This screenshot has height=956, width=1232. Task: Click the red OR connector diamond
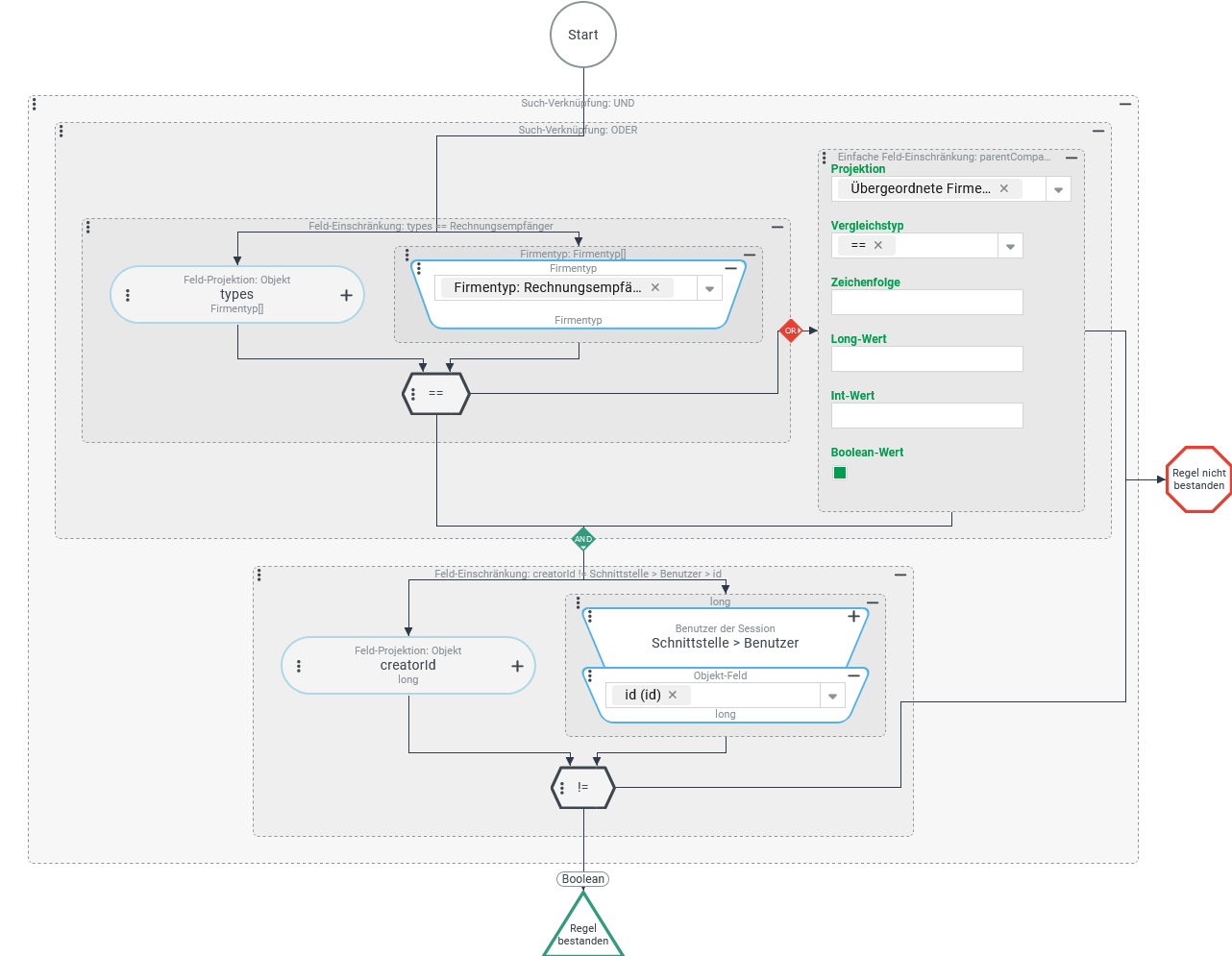pyautogui.click(x=790, y=331)
